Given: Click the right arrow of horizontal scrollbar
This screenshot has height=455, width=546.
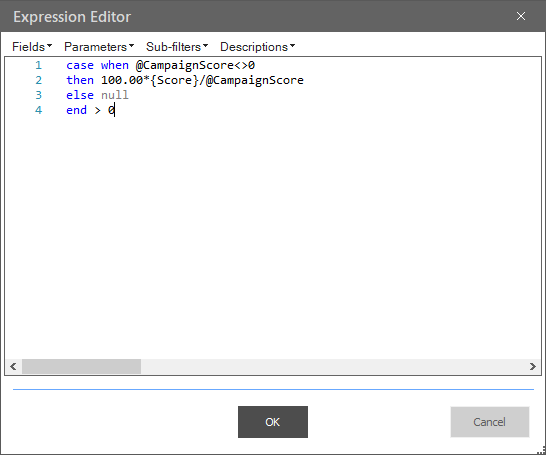Looking at the screenshot, I should coord(532,366).
